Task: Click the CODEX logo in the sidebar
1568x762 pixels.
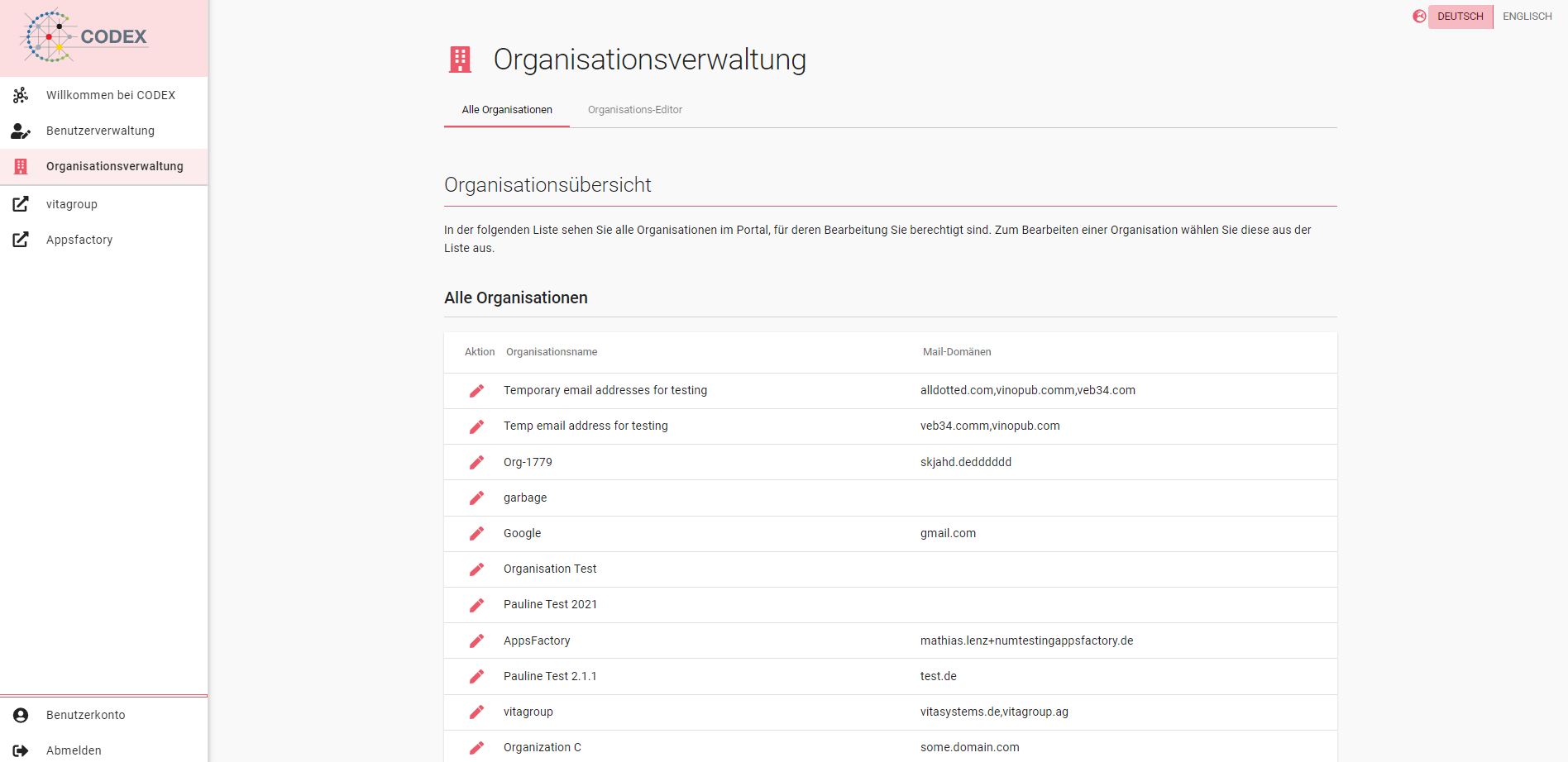Action: [x=84, y=36]
